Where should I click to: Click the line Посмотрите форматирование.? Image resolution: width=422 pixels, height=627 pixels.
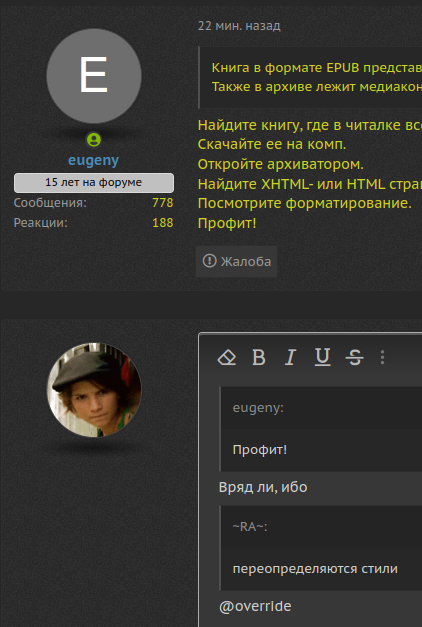coord(304,203)
